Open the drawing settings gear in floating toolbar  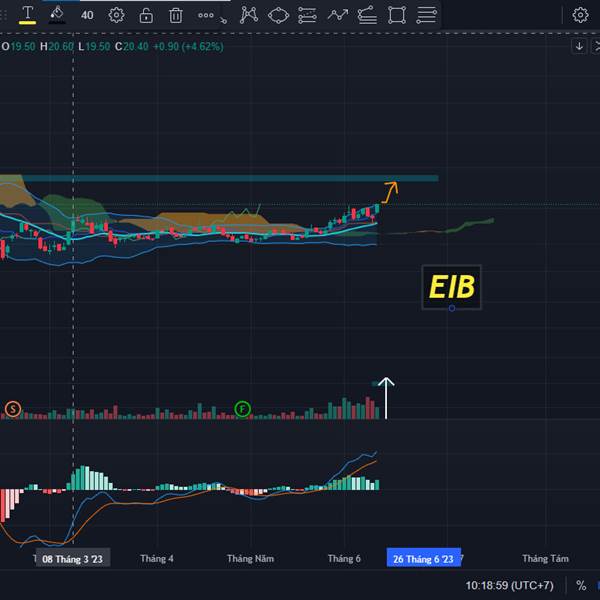click(x=116, y=15)
